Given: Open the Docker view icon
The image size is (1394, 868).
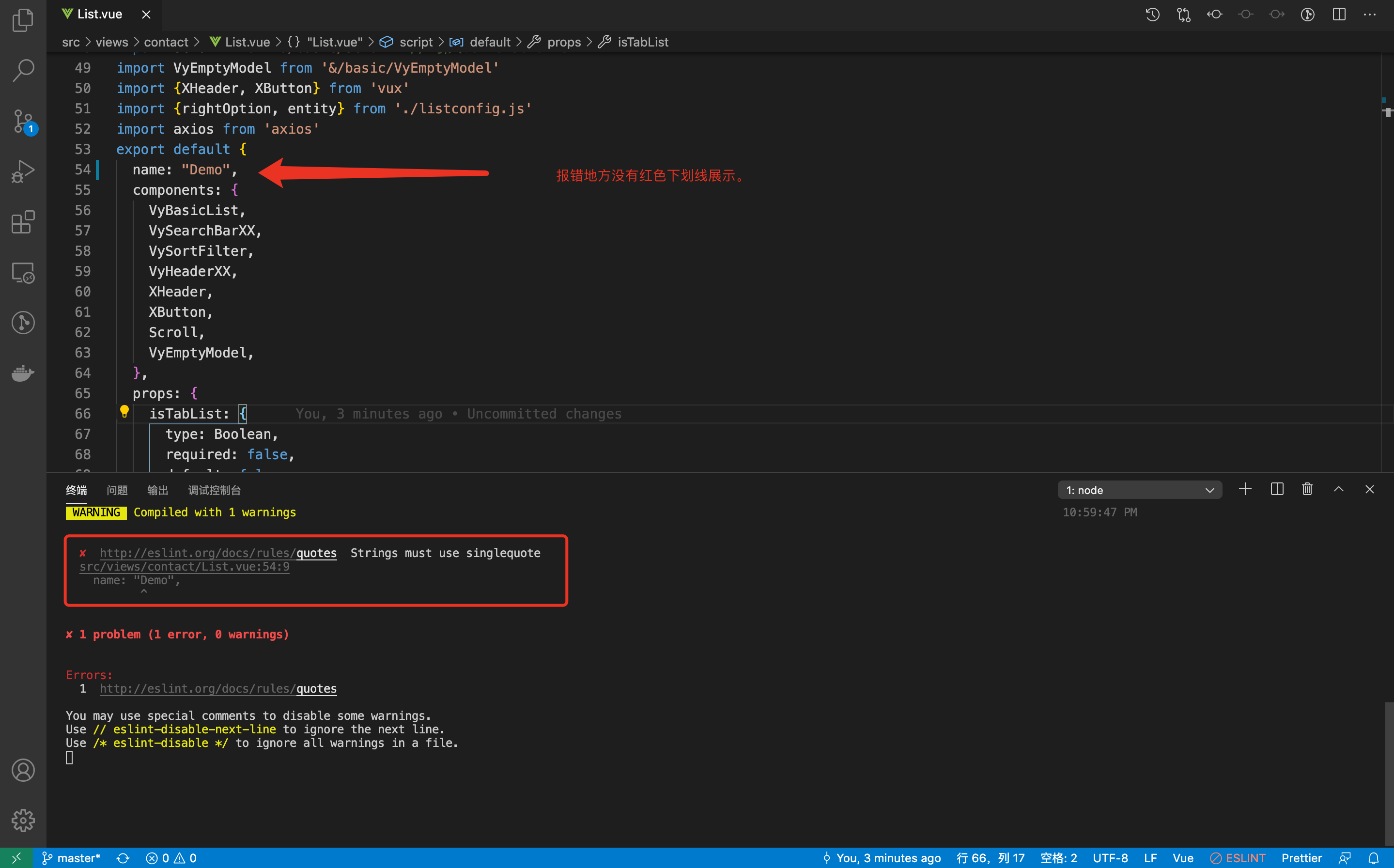Looking at the screenshot, I should coord(23,373).
